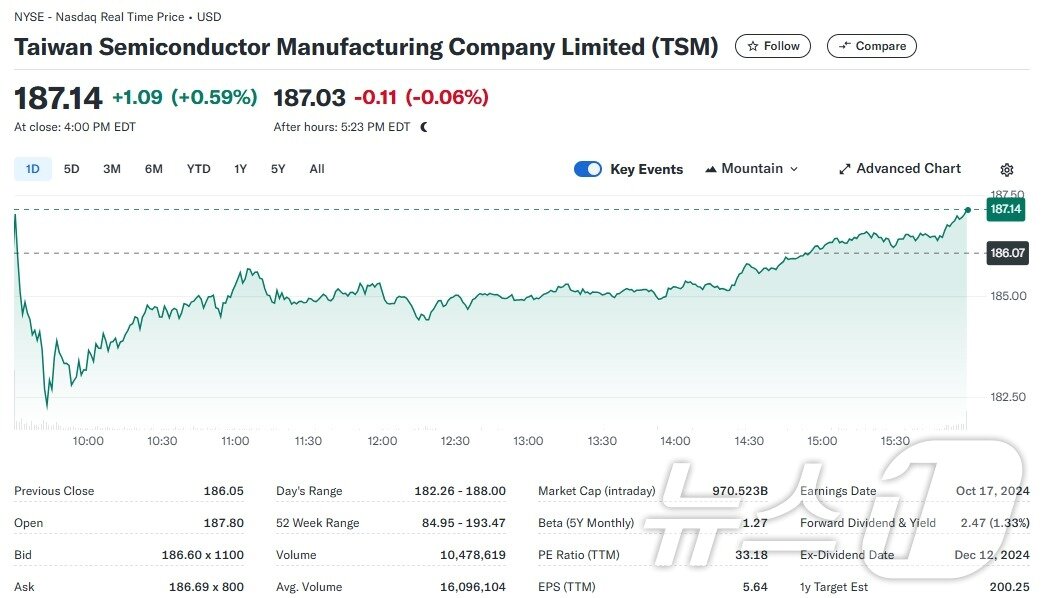Click the Follow button
Image resolution: width=1042 pixels, height=598 pixels.
click(772, 46)
